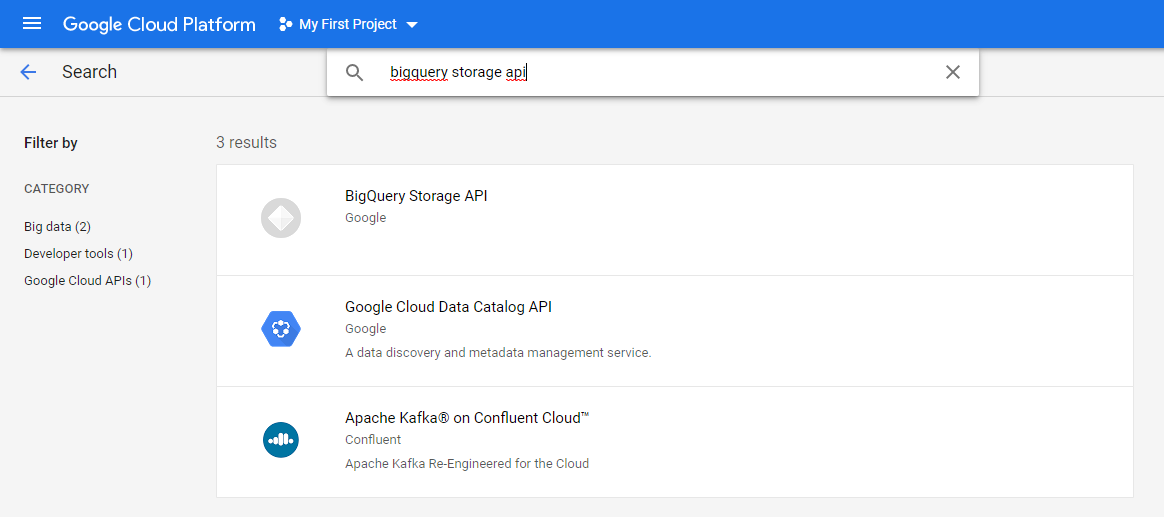Filter by Developer tools category

pos(78,254)
